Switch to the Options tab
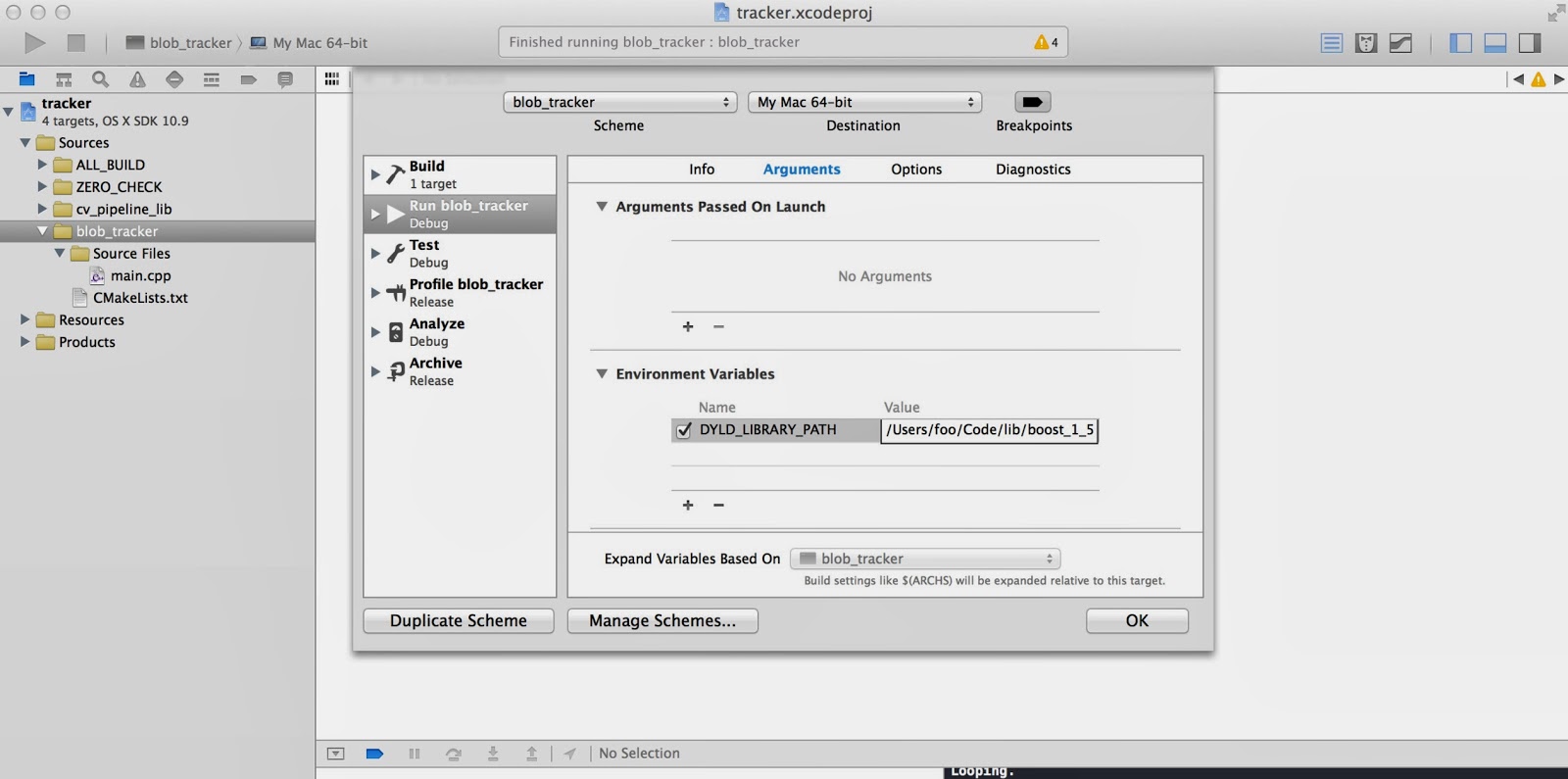1568x779 pixels. coord(916,170)
